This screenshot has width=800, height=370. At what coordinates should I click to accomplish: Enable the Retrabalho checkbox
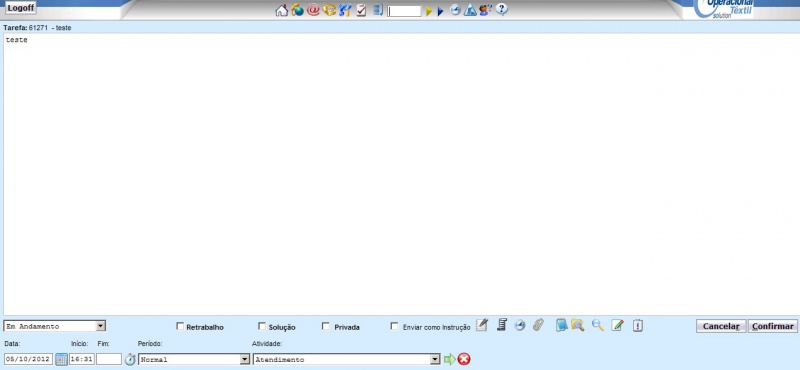coord(180,326)
